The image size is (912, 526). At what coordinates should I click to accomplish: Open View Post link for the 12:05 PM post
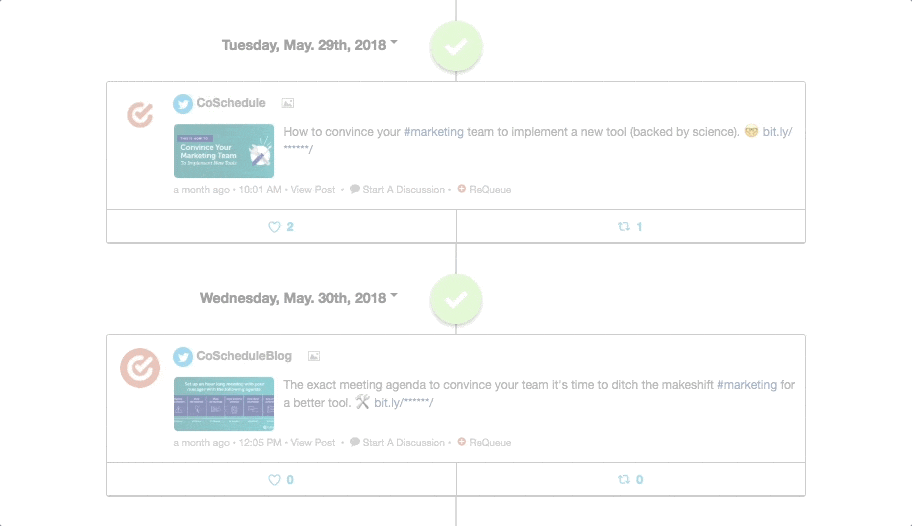coord(313,443)
